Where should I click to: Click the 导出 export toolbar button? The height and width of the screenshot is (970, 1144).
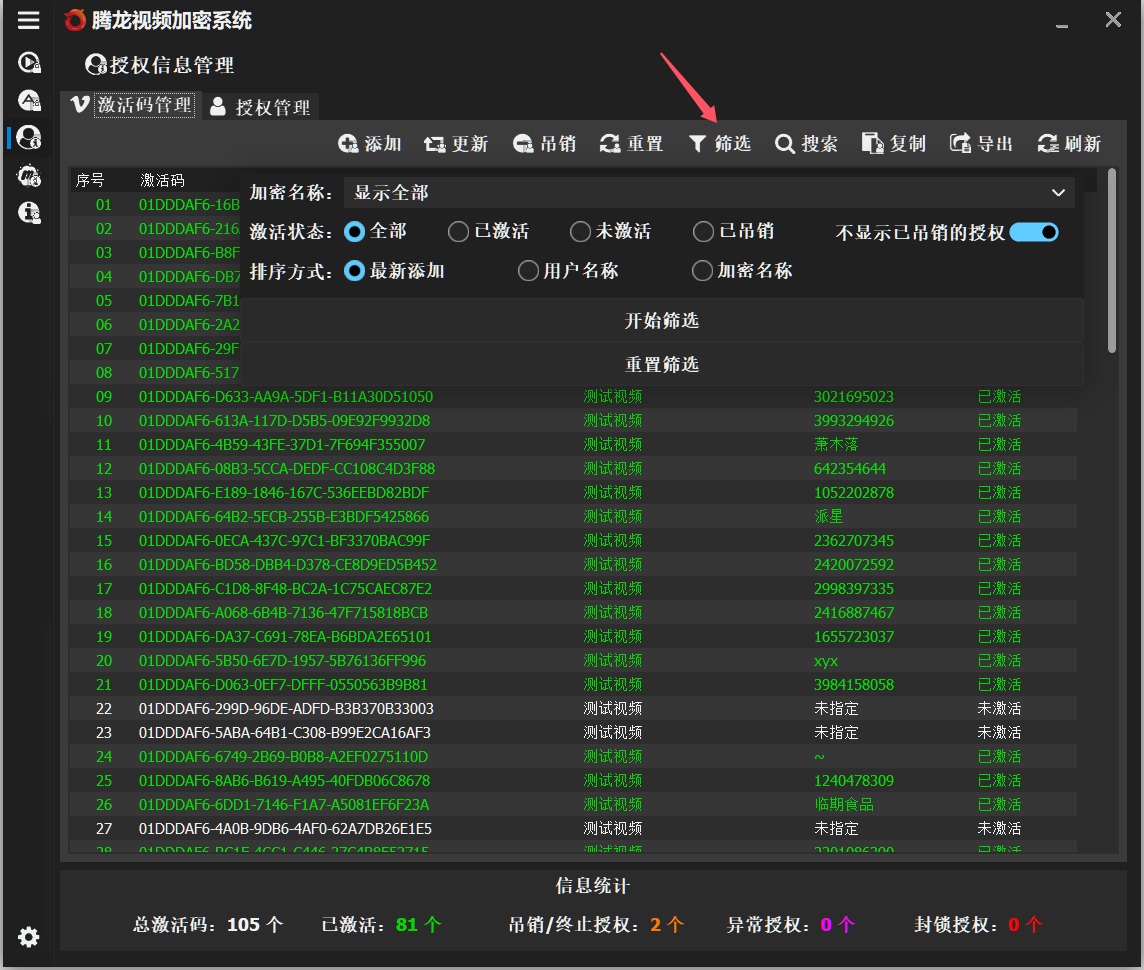[x=981, y=144]
